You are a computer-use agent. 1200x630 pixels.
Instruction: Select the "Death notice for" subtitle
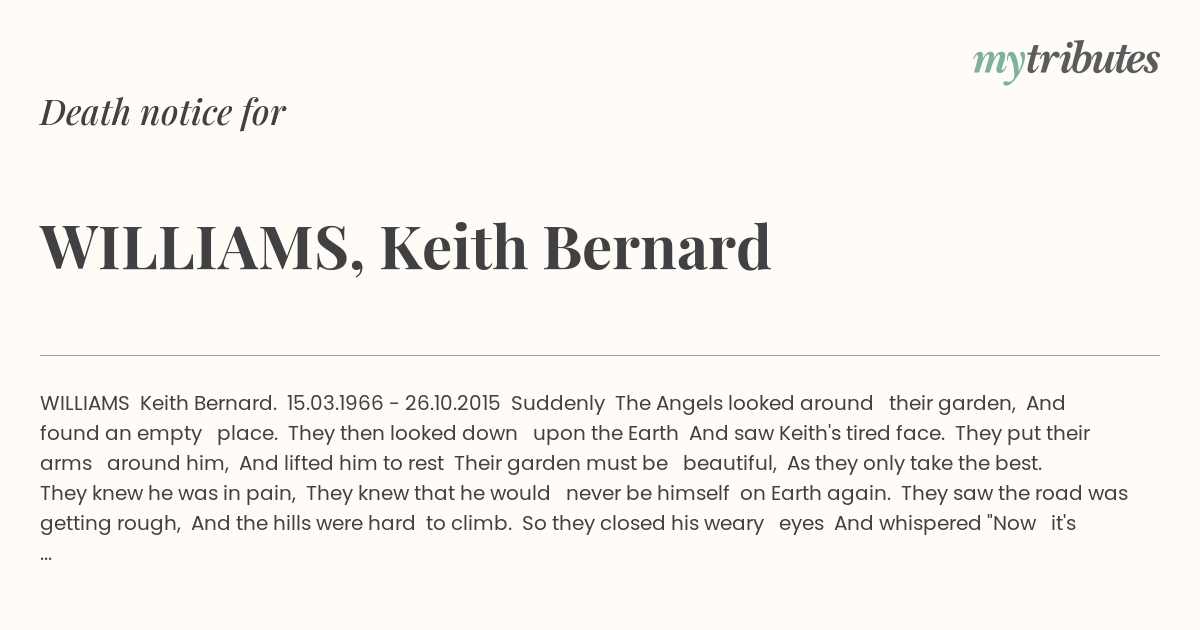coord(163,112)
